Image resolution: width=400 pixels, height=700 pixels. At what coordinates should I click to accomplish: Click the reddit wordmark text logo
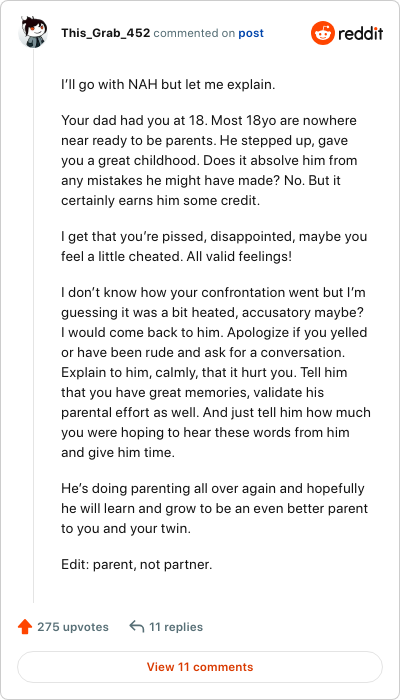click(x=360, y=33)
